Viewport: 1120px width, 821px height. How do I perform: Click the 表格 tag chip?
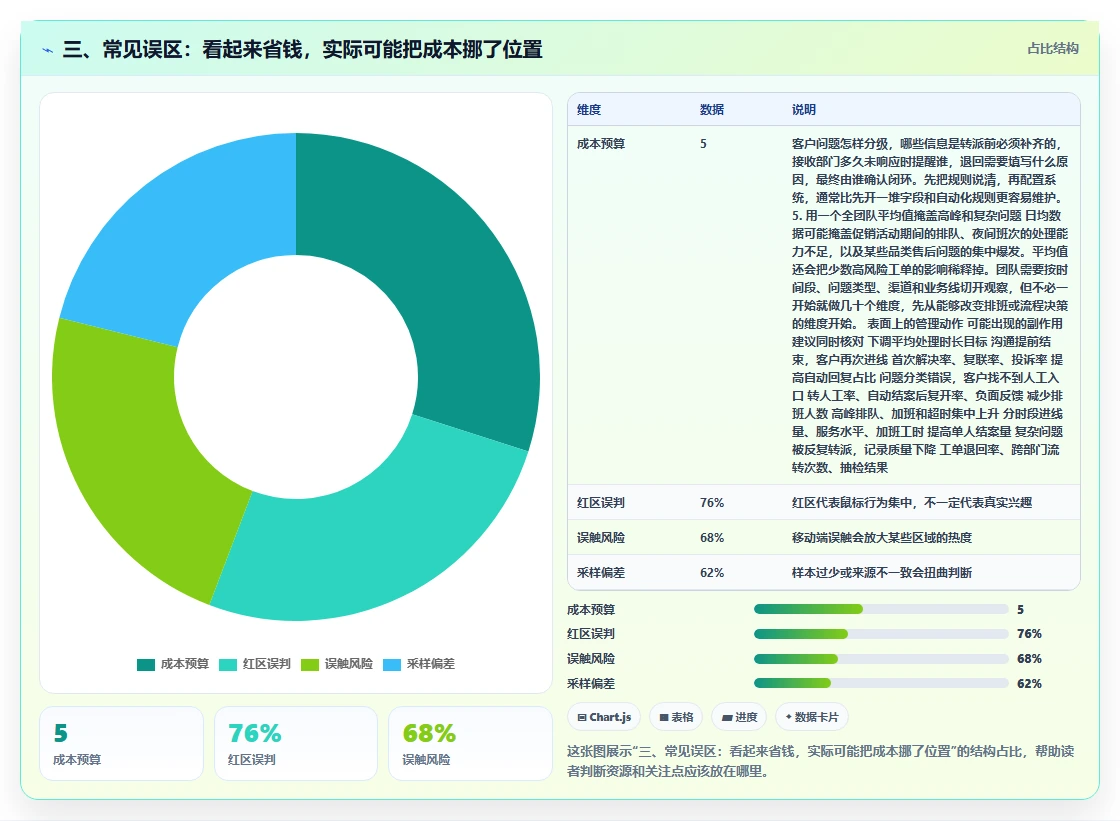click(676, 717)
